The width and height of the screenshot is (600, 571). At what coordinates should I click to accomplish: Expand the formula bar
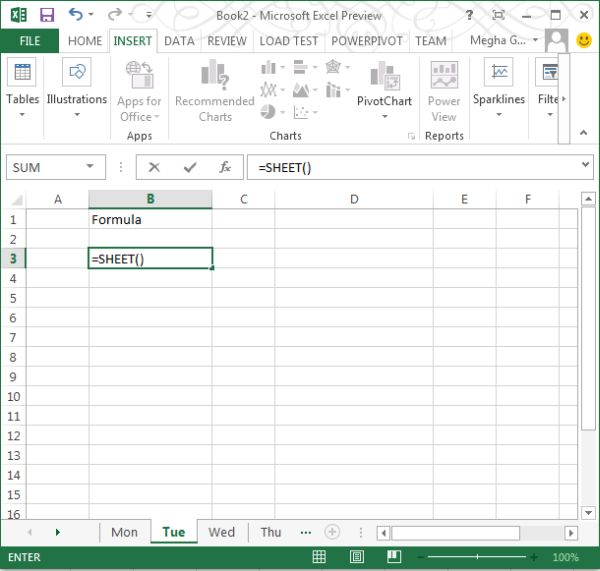[585, 165]
